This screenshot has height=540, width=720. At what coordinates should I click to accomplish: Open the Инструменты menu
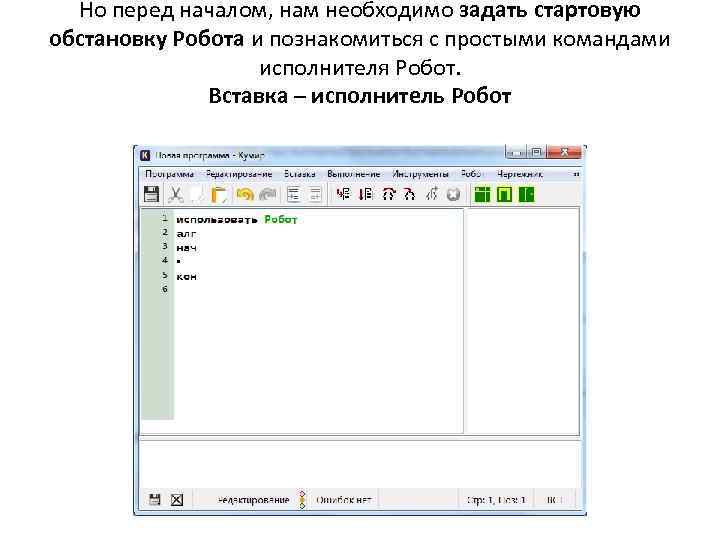click(420, 174)
